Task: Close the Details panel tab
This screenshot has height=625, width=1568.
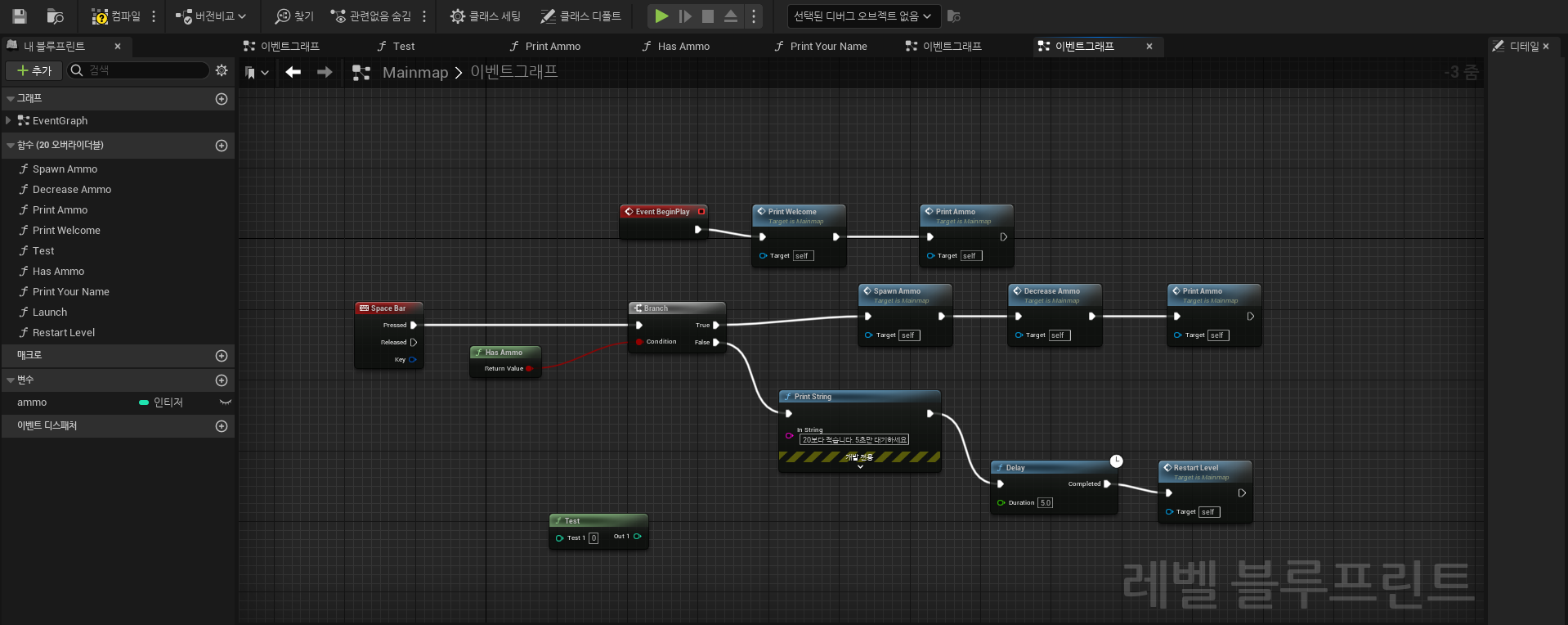Action: point(1546,47)
